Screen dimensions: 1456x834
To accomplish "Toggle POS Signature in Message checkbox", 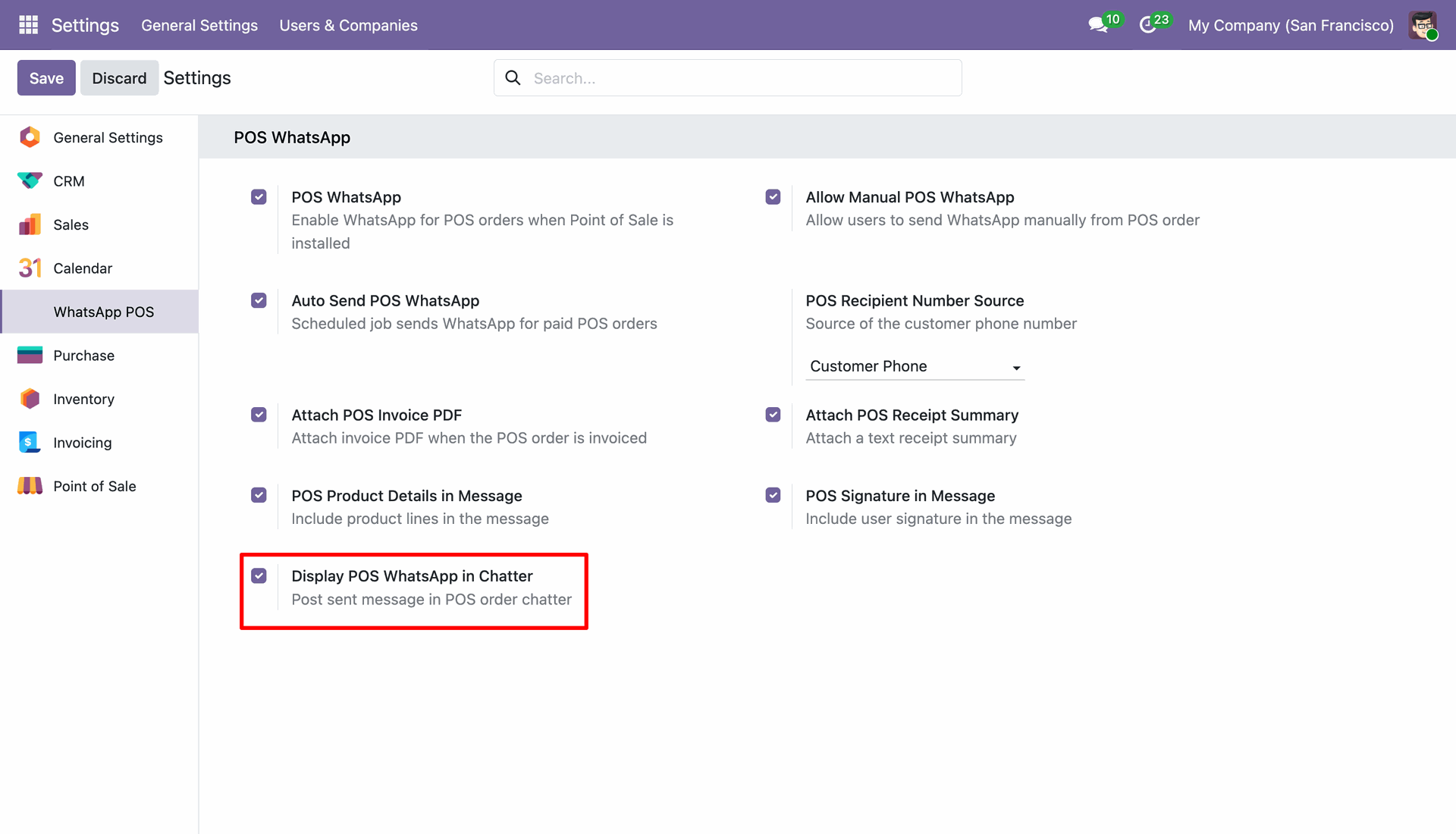I will (x=773, y=495).
